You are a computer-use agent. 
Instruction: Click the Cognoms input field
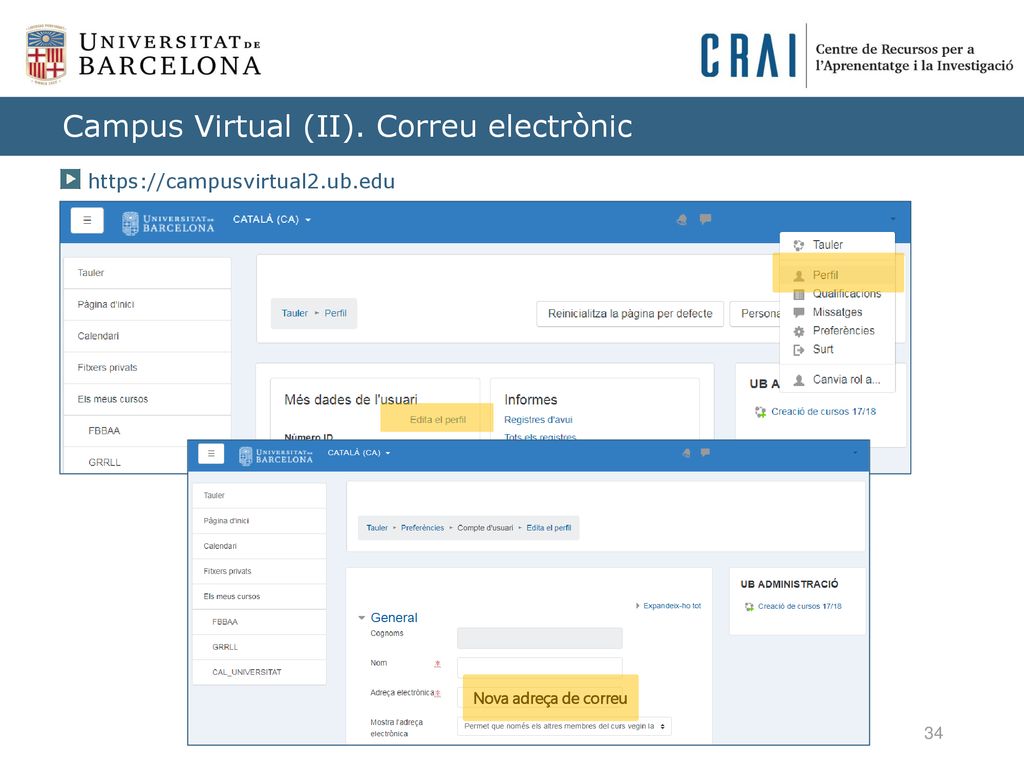539,638
